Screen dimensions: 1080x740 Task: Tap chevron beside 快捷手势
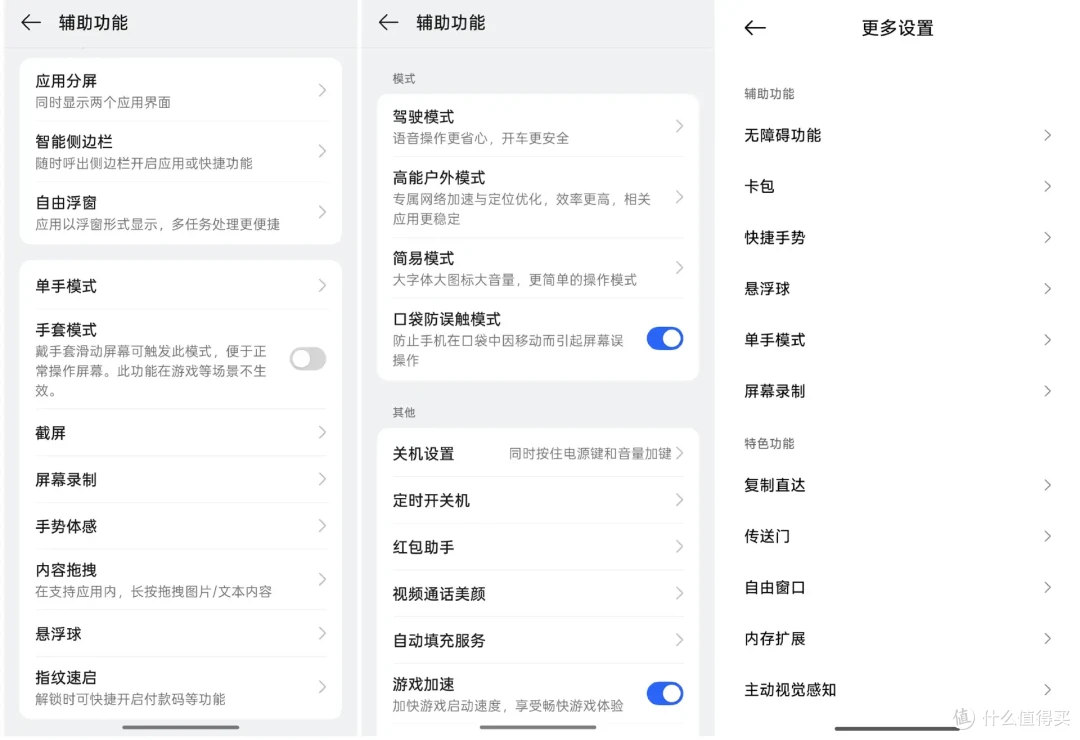click(1047, 238)
